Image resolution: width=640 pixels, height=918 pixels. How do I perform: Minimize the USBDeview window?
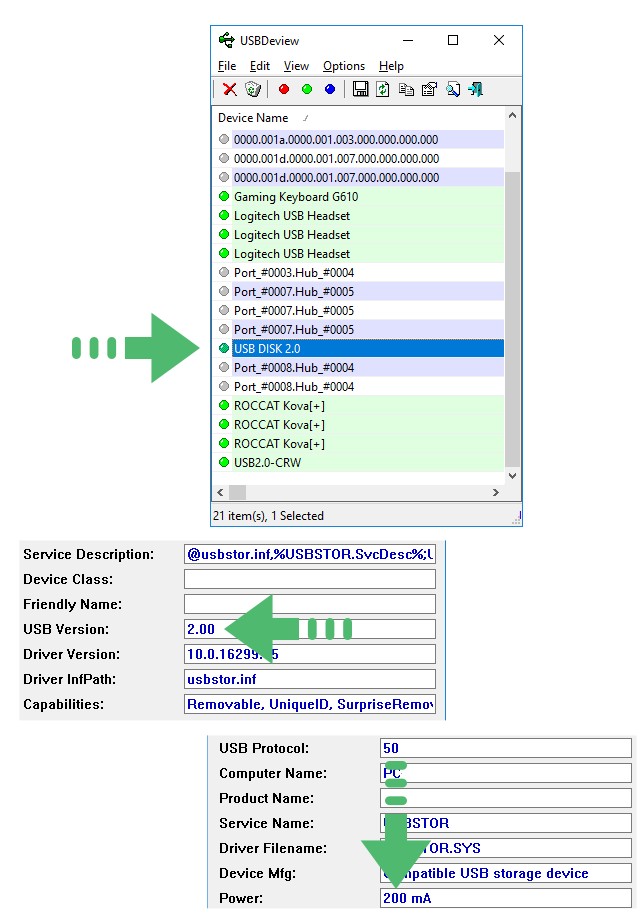coord(408,40)
